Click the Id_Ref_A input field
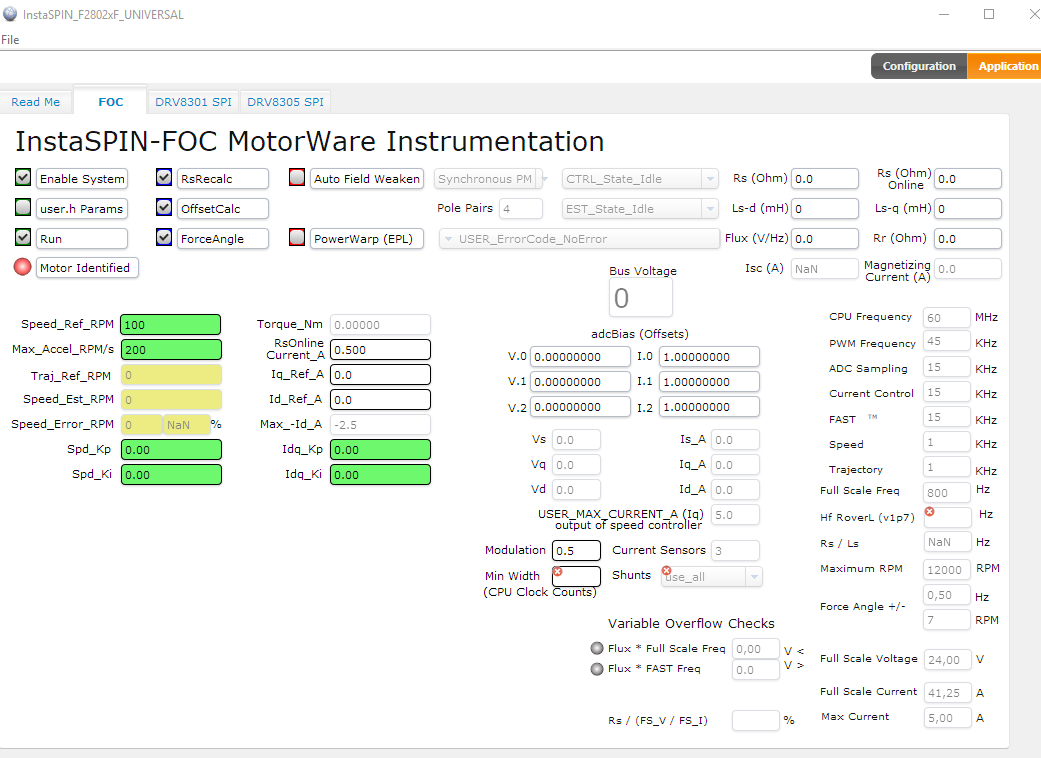The image size is (1041, 758). coord(380,400)
